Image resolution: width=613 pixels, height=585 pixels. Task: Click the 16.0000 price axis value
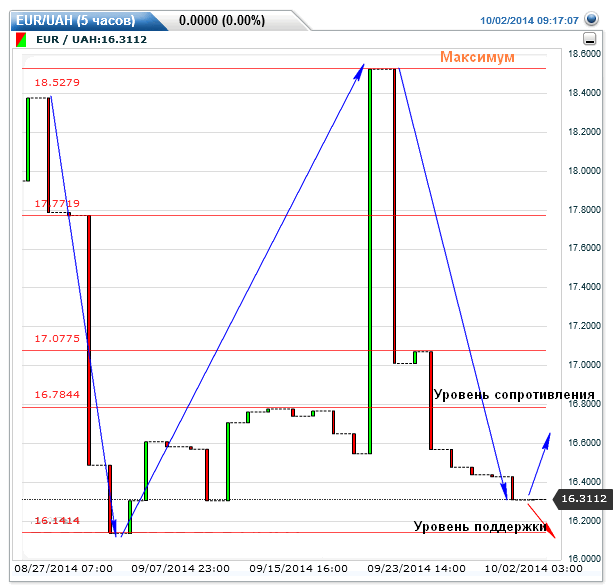[584, 558]
